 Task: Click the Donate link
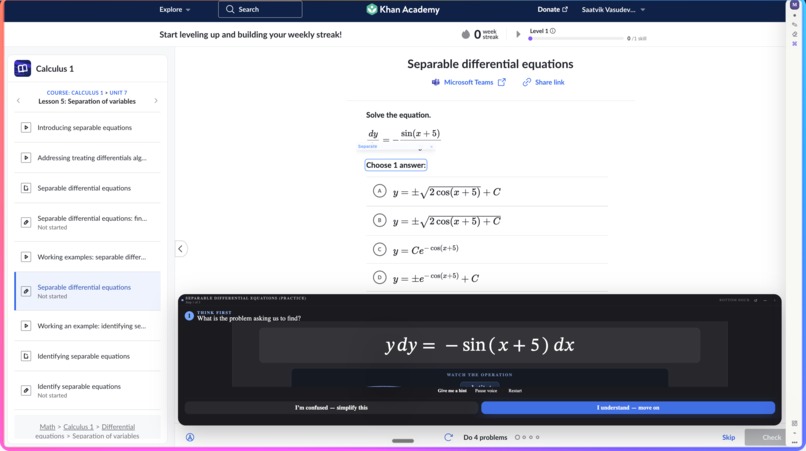coord(553,9)
